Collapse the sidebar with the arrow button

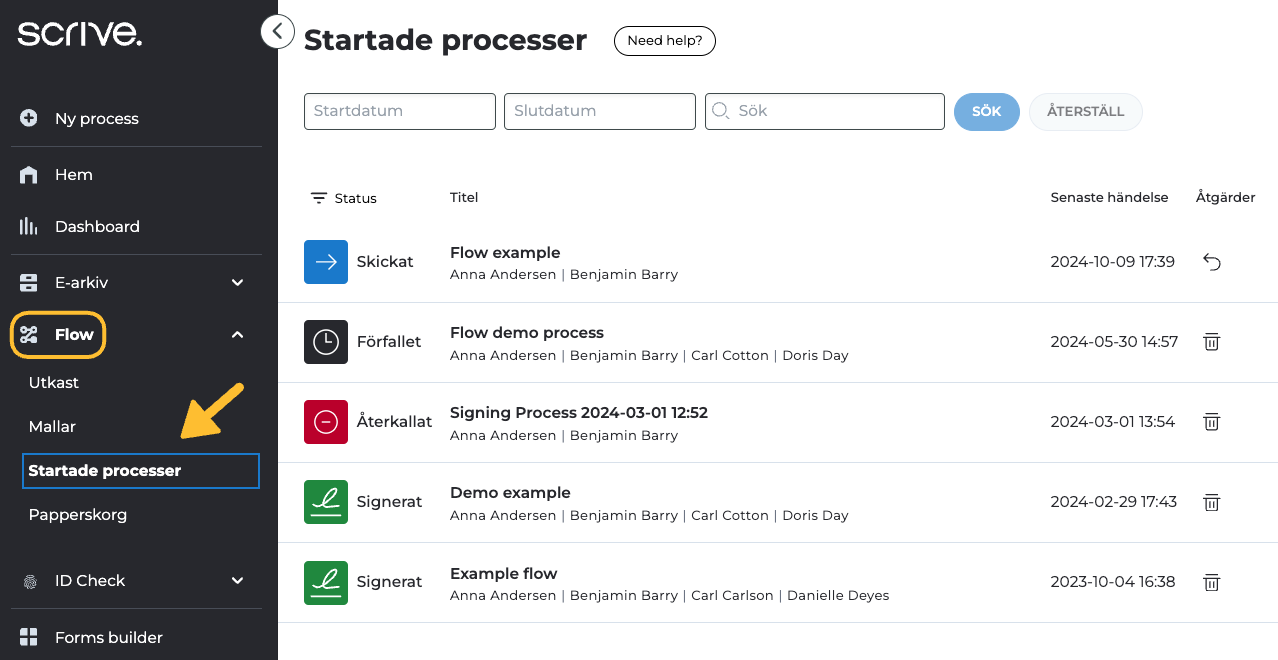pyautogui.click(x=277, y=32)
